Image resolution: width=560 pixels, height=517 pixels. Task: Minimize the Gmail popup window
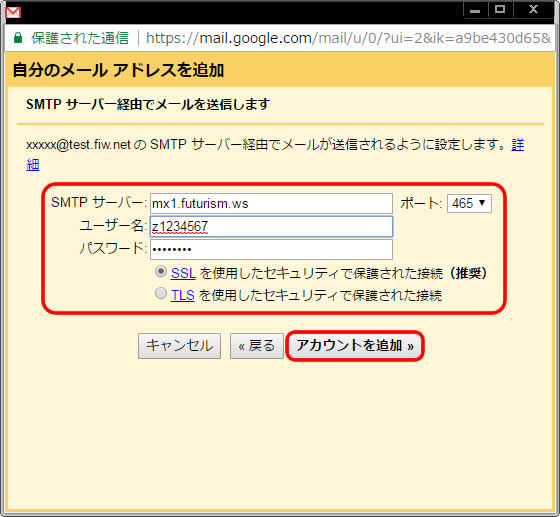475,10
